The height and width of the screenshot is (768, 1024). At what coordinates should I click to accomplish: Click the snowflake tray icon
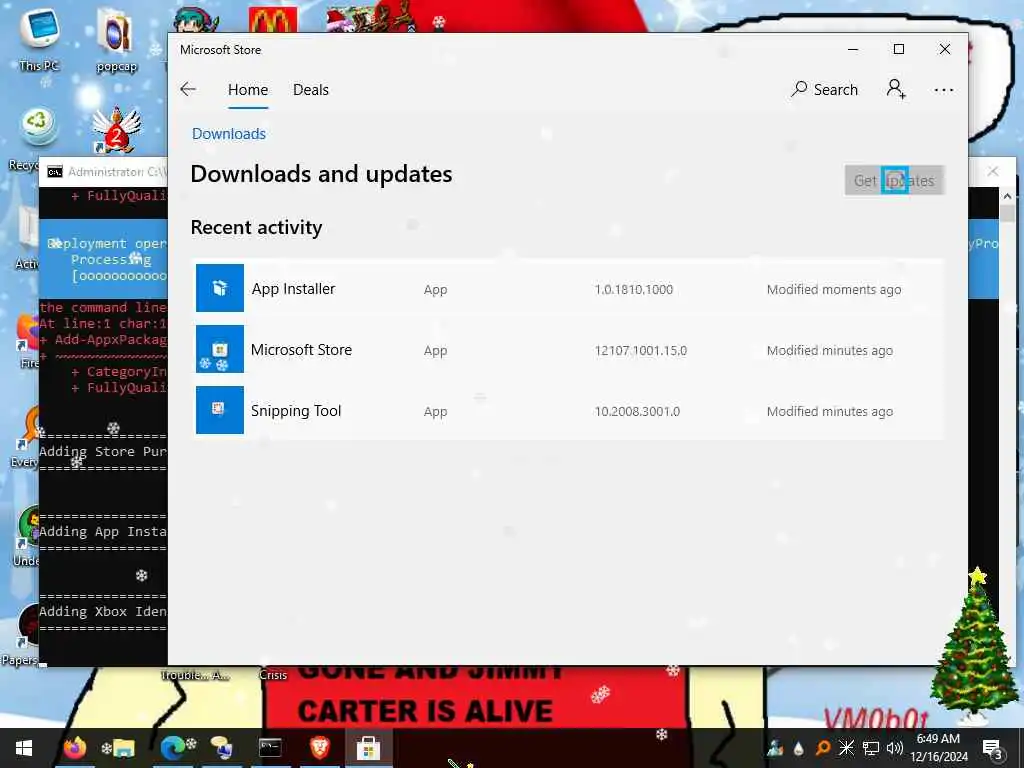(846, 748)
